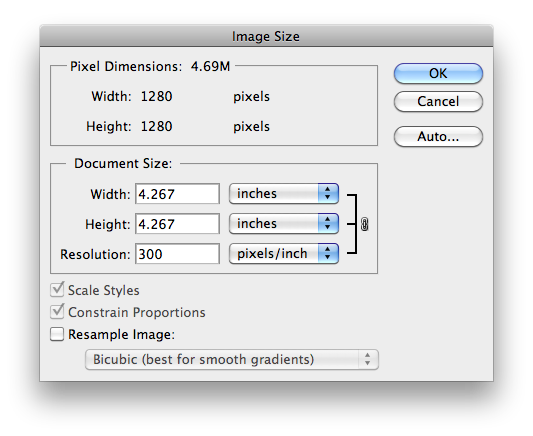Open the document Width units dropdown
Viewport: 533px width, 436px height.
coord(284,194)
